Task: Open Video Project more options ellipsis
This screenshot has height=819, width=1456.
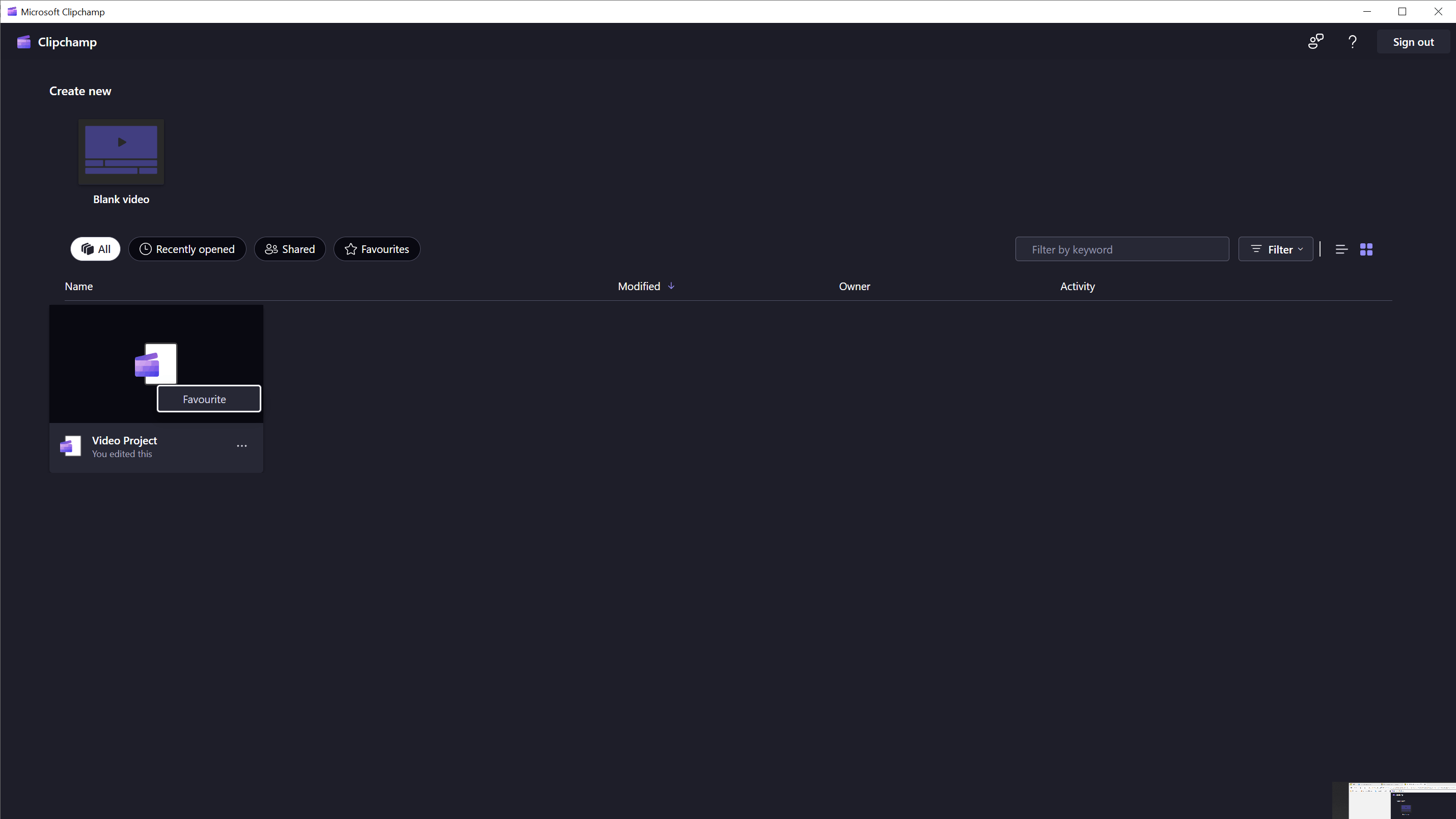Action: click(x=241, y=446)
